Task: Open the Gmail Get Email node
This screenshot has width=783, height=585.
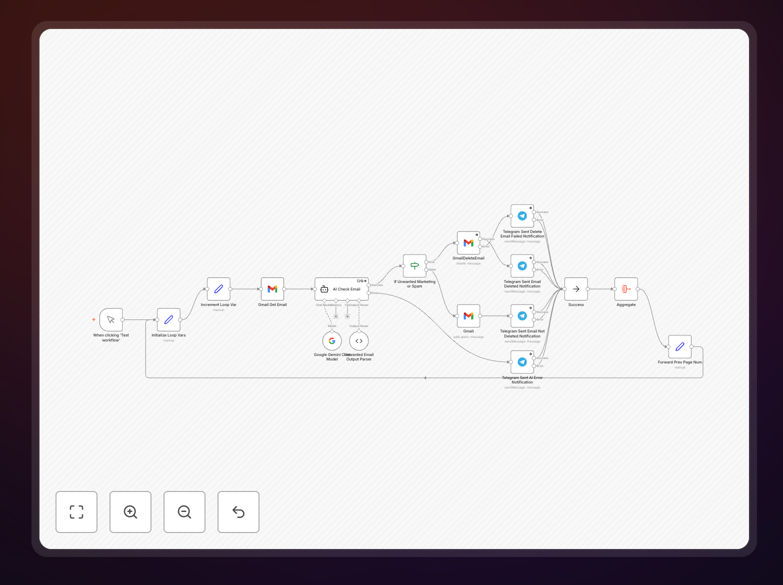Action: pos(272,289)
